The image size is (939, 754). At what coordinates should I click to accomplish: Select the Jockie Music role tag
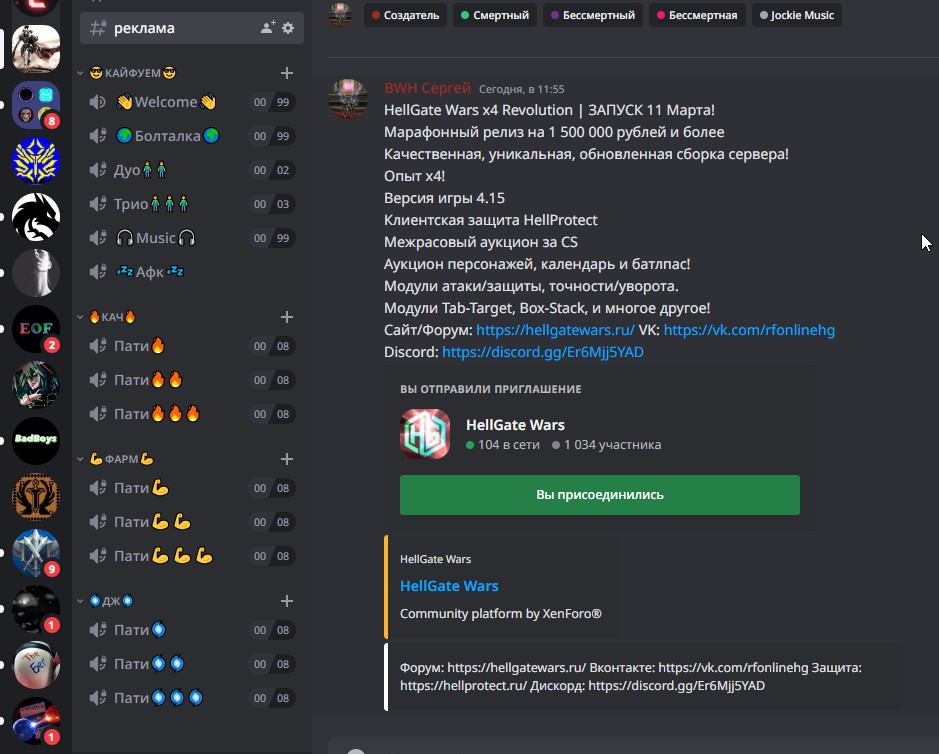pos(796,15)
